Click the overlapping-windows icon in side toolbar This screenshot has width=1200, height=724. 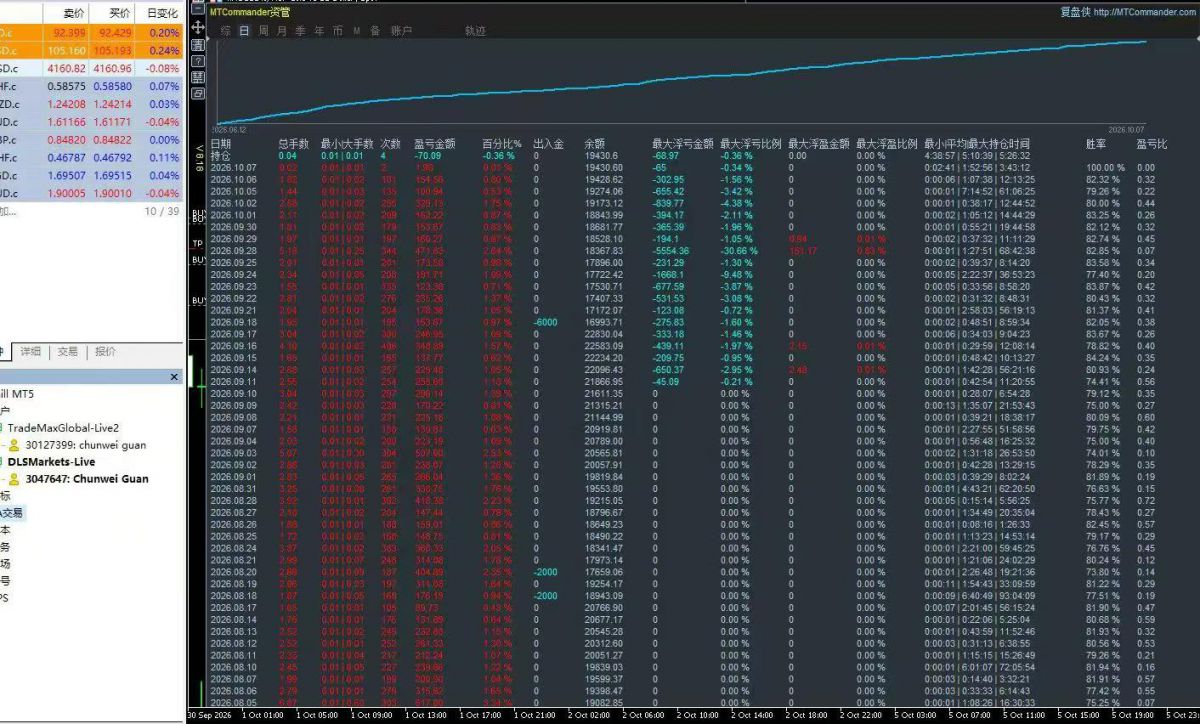[x=198, y=93]
